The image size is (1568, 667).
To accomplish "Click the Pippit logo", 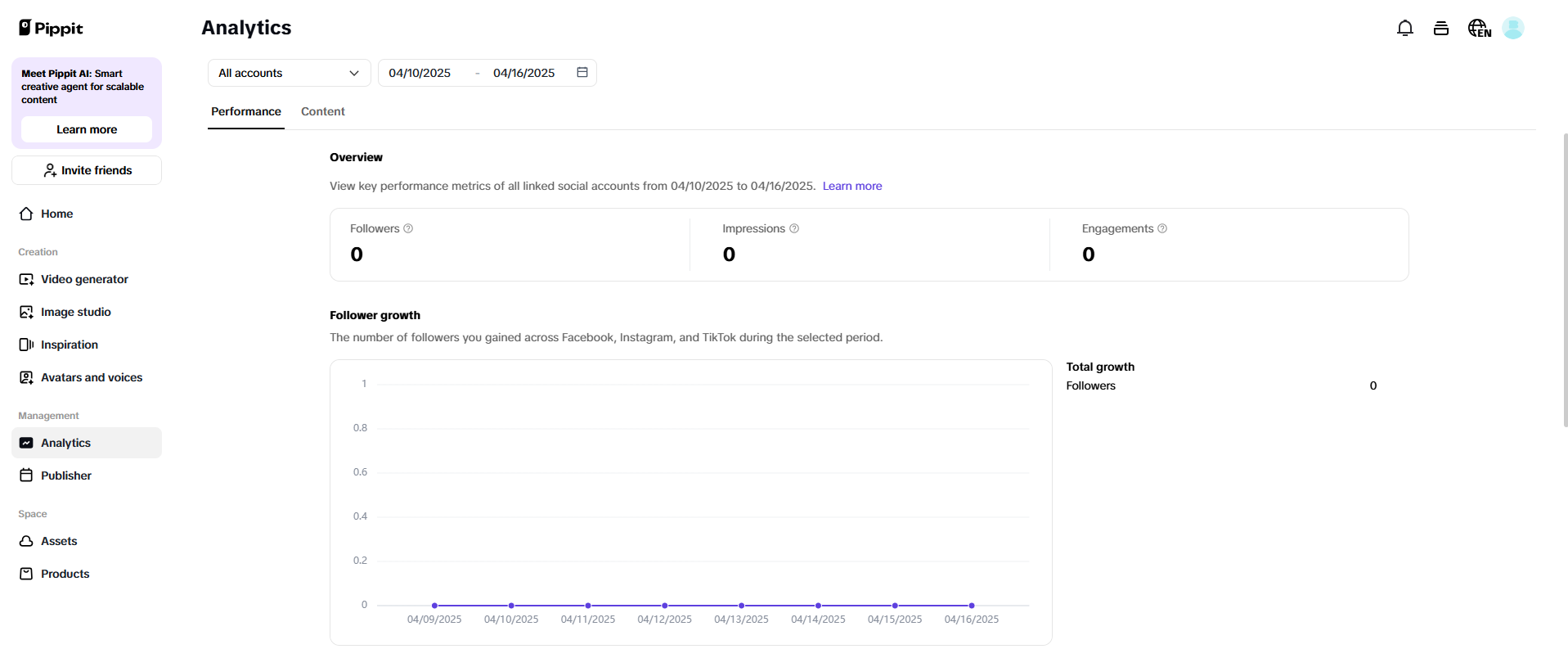I will pyautogui.click(x=51, y=28).
